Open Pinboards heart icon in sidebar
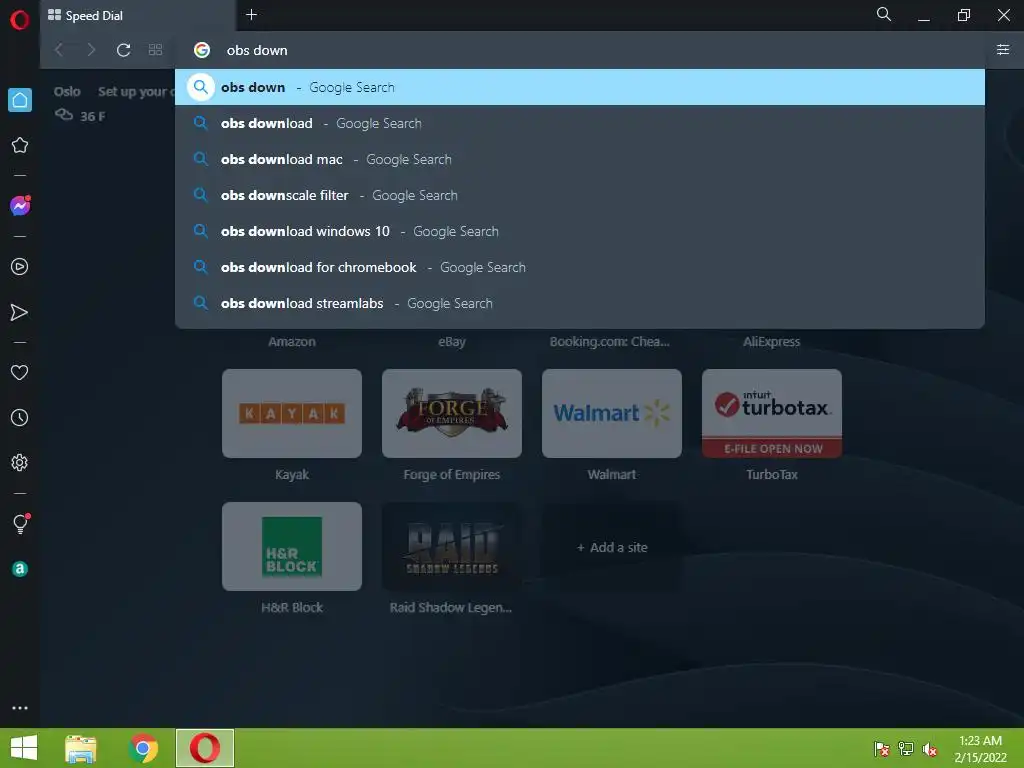This screenshot has width=1024, height=768. 20,372
